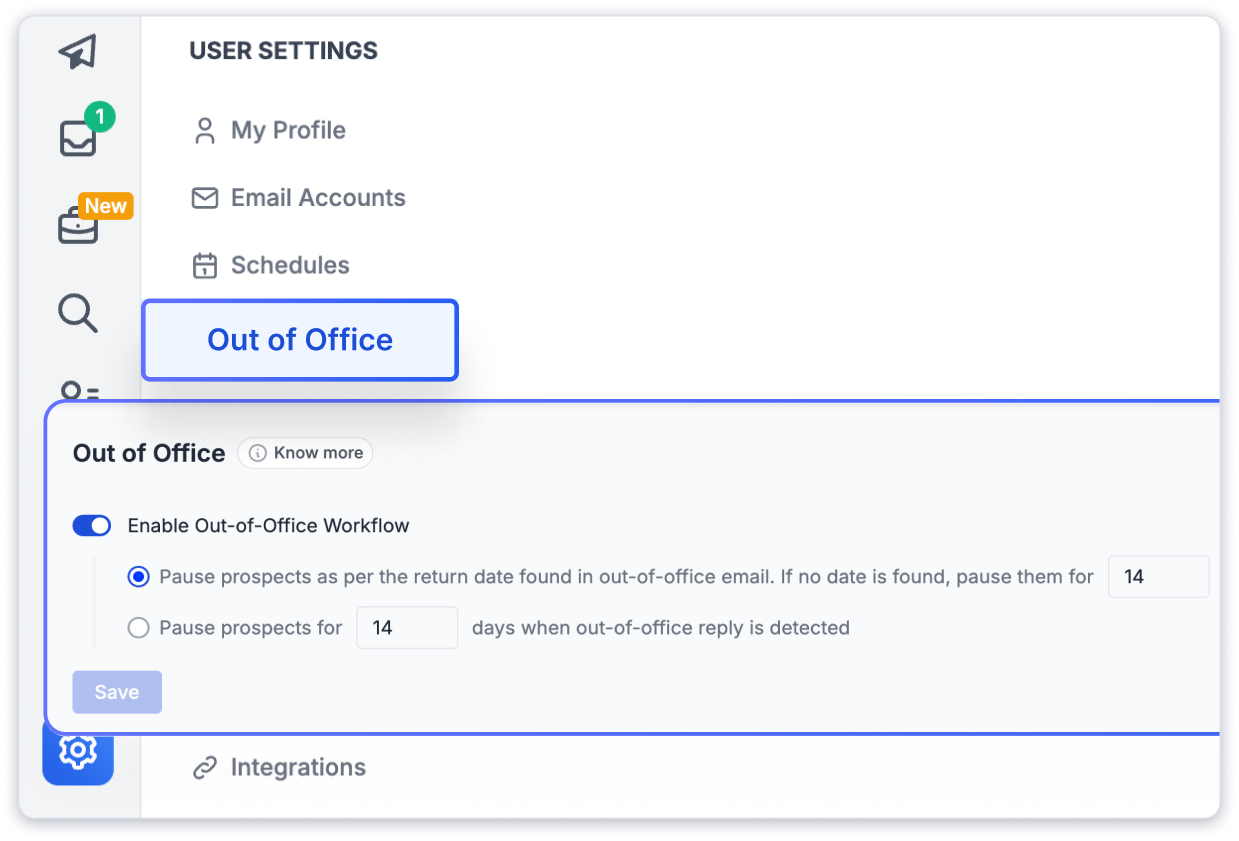Open the briefcase icon marked New
1239x841 pixels.
tap(78, 227)
